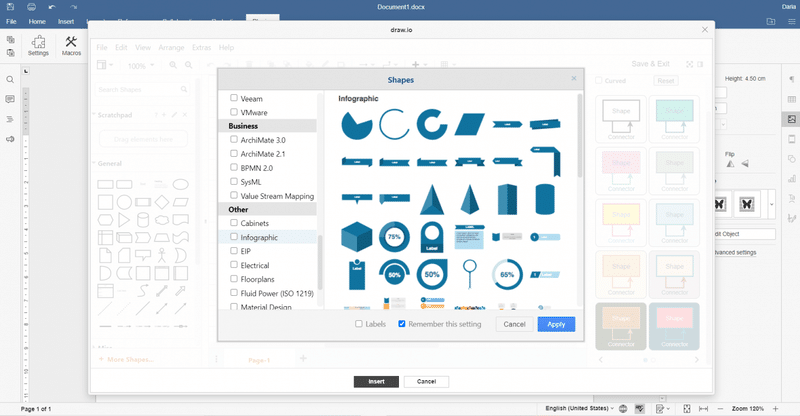
Task: Select the pie chart infographic shape
Action: (357, 125)
